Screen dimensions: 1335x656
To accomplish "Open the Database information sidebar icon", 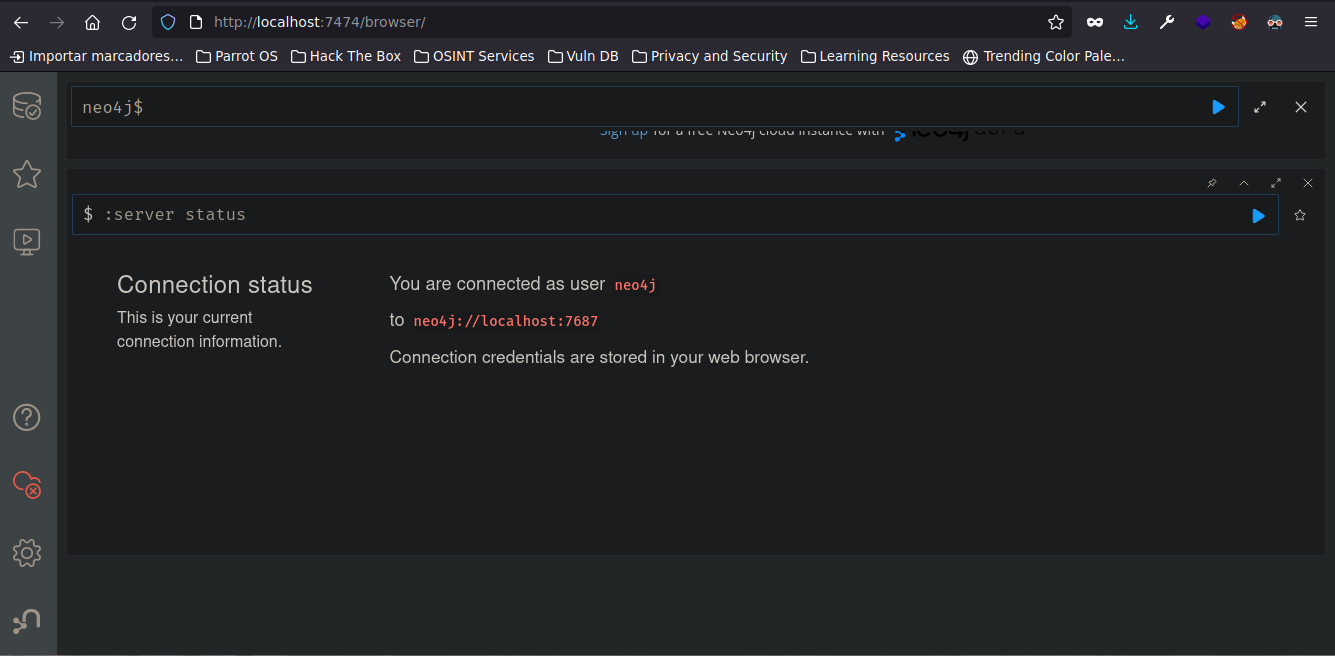I will (x=27, y=106).
